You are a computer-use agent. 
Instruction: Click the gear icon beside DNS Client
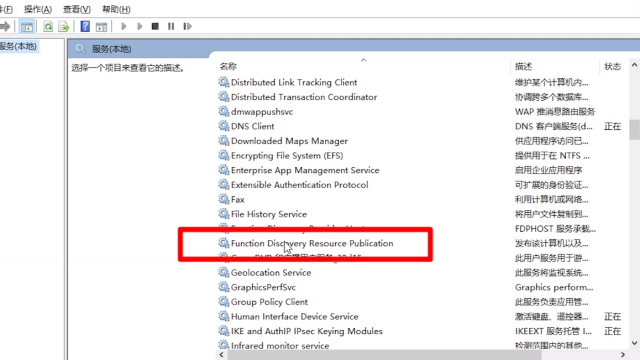point(224,126)
